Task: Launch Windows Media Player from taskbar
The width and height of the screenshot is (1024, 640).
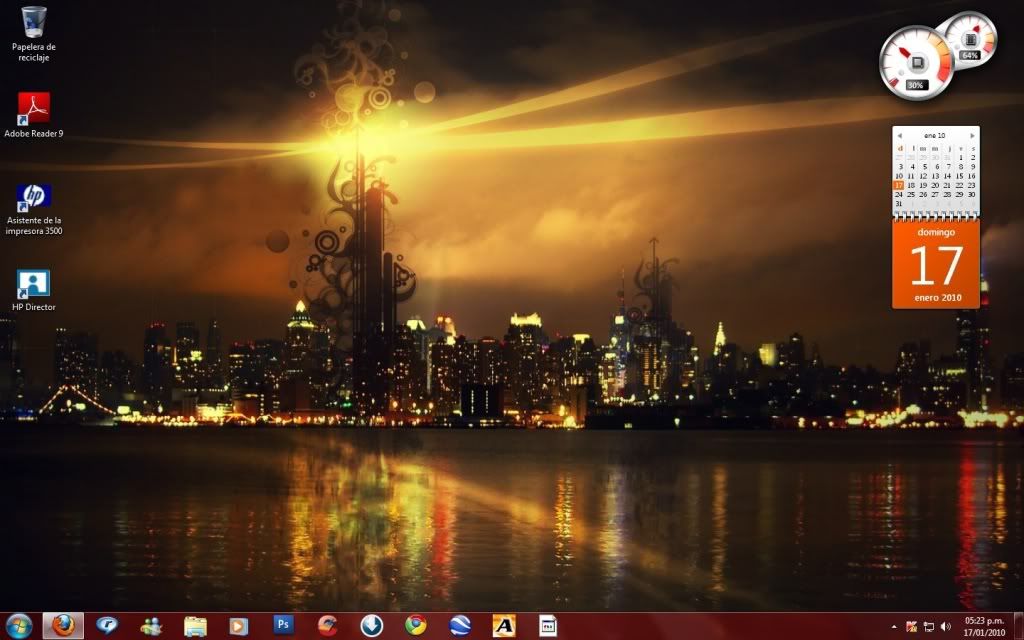Action: (x=238, y=625)
